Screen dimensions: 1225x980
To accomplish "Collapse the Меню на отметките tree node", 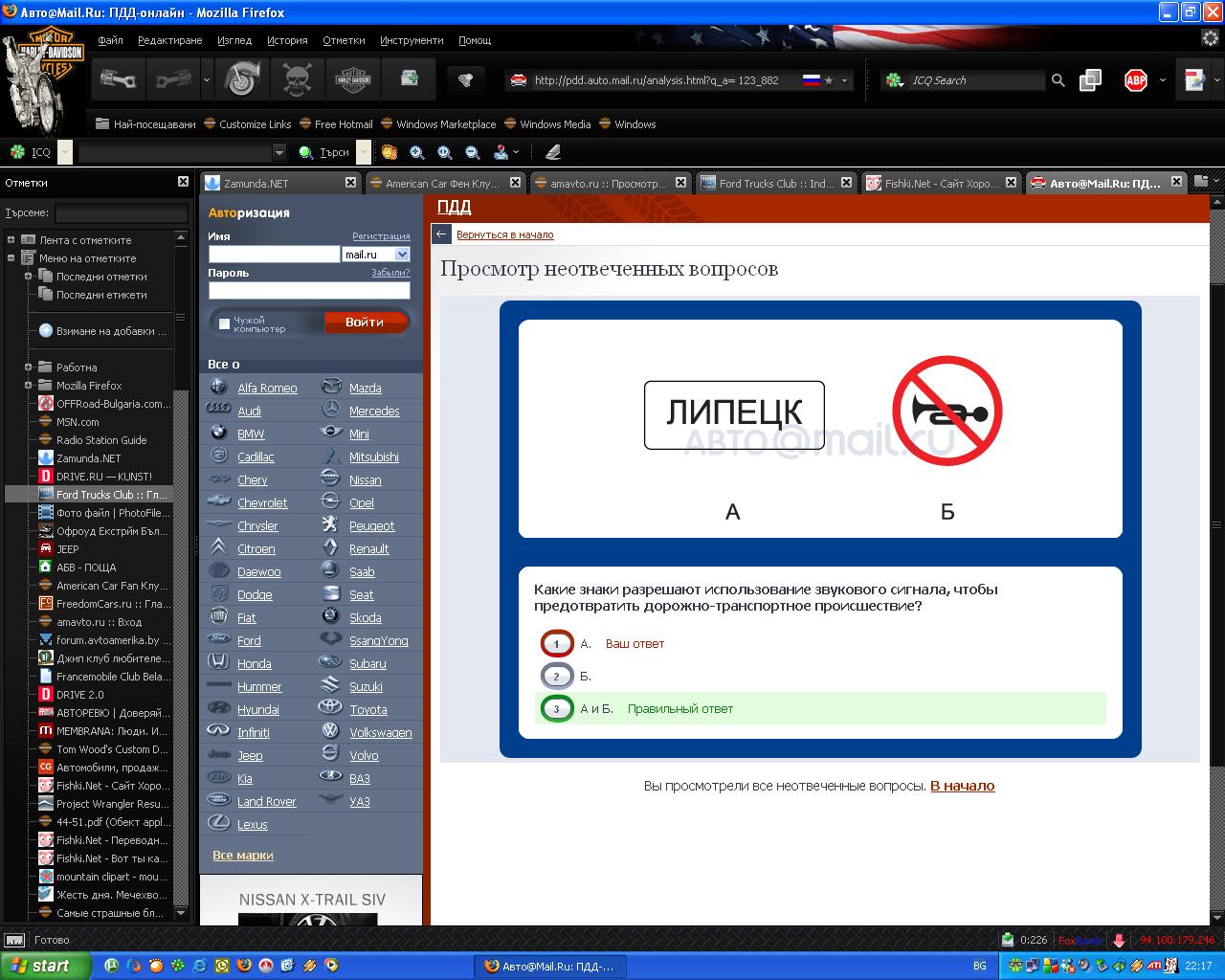I will [11, 258].
